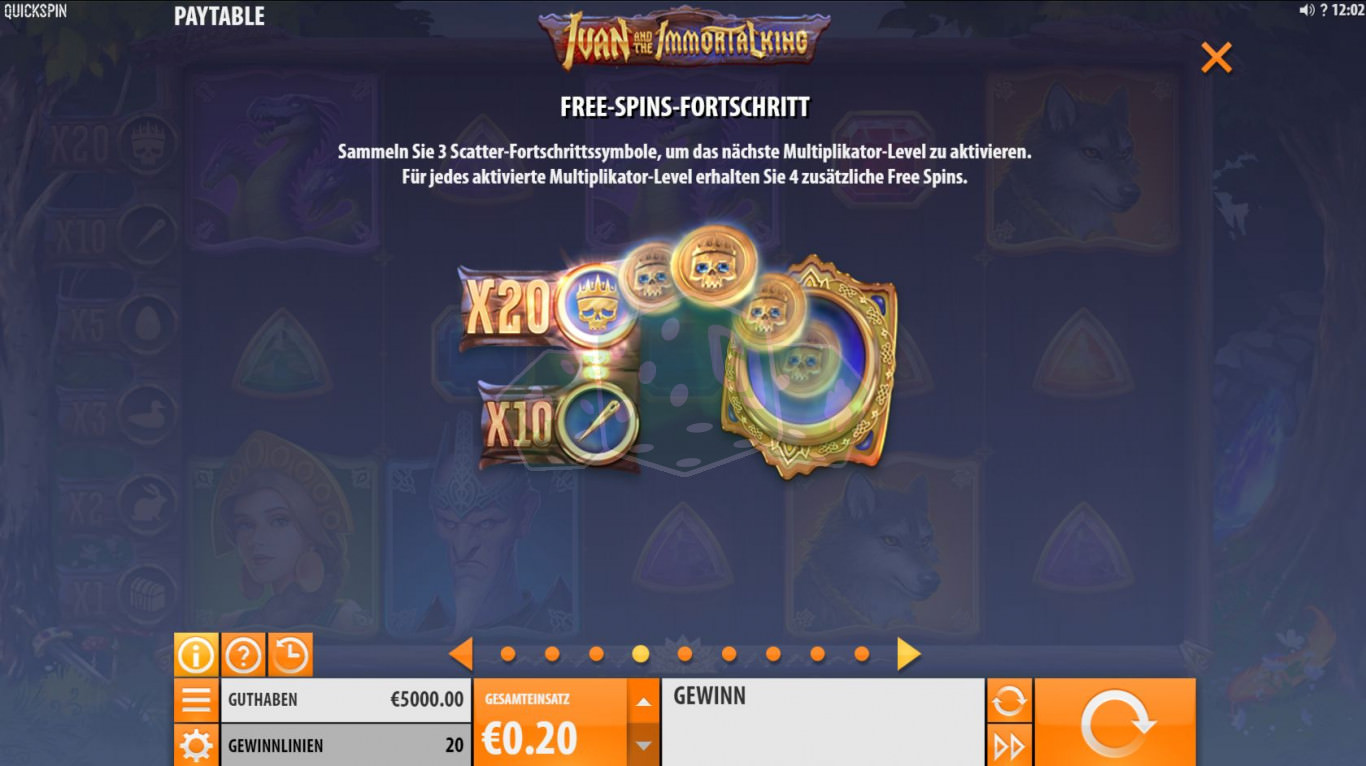The height and width of the screenshot is (766, 1366).
Task: Click the large spin button
Action: pos(1116,722)
